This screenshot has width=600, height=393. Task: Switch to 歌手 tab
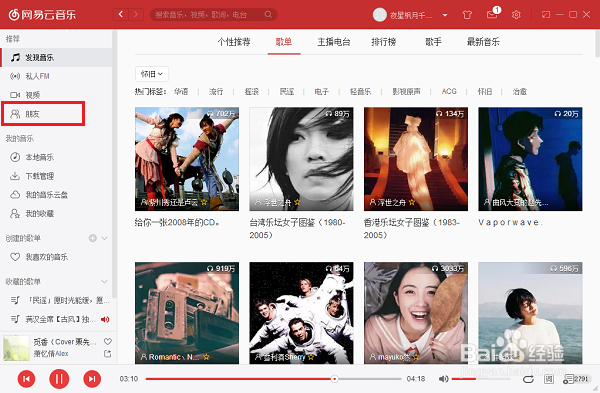point(433,42)
